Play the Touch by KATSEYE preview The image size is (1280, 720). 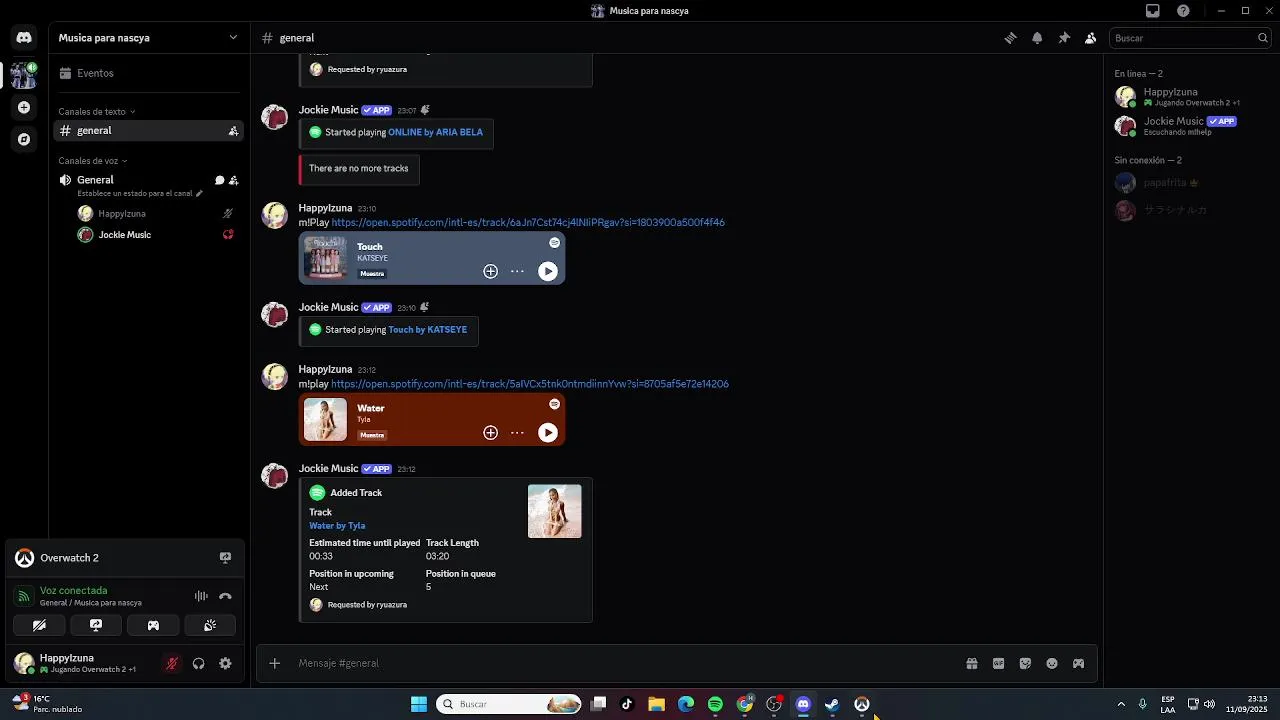pos(548,271)
